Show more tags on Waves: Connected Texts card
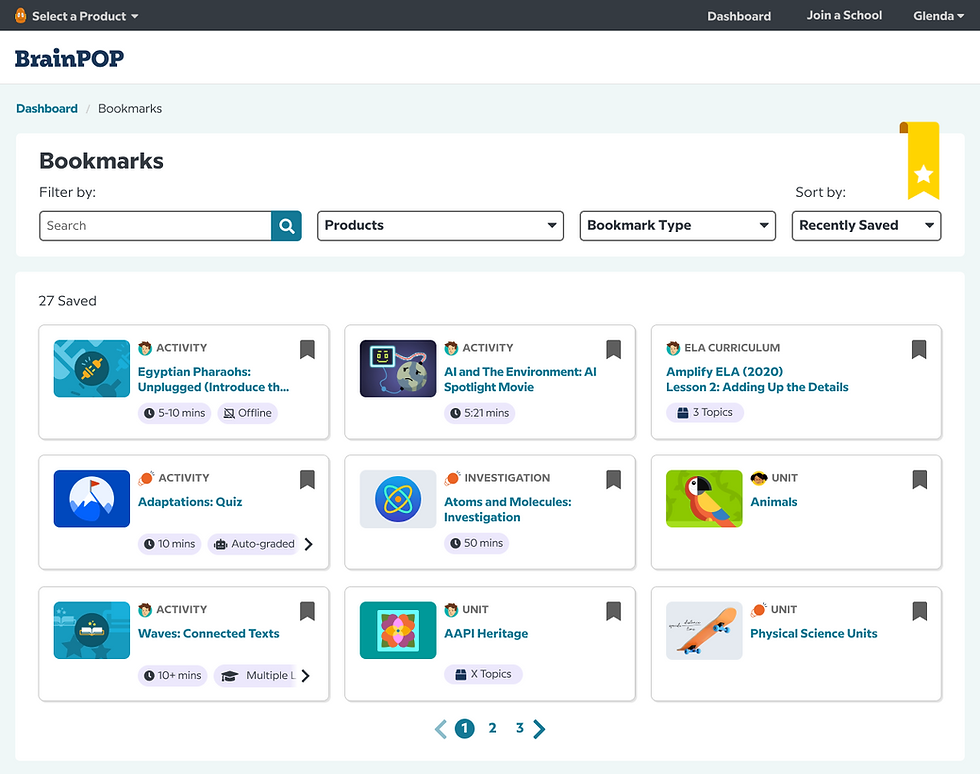980x774 pixels. pyautogui.click(x=306, y=675)
